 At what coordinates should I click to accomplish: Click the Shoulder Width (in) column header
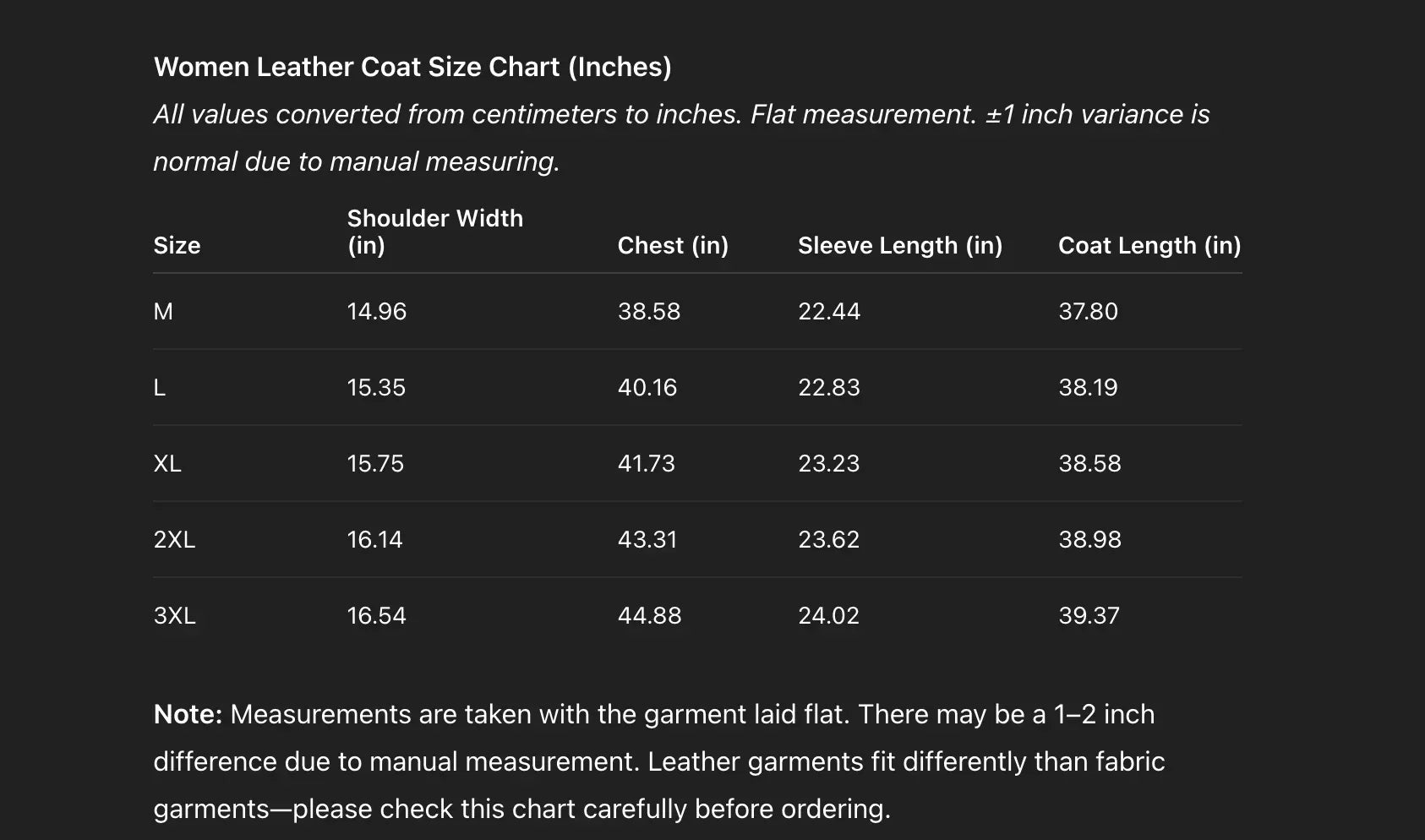click(x=434, y=231)
